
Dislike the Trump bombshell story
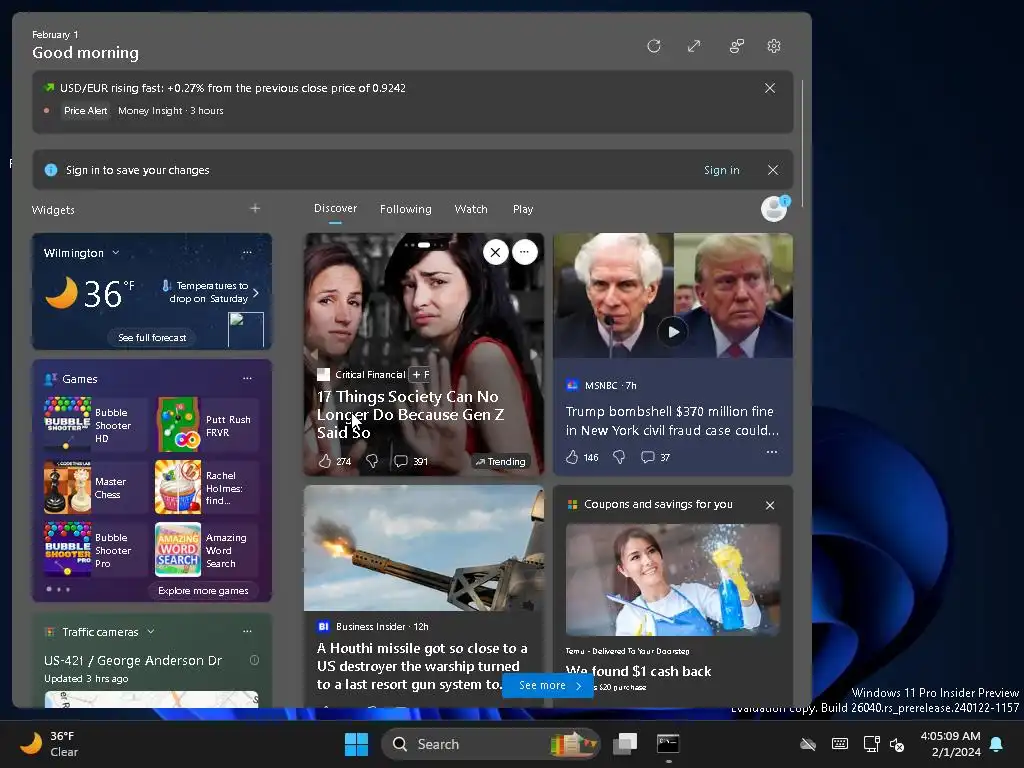pyautogui.click(x=619, y=457)
